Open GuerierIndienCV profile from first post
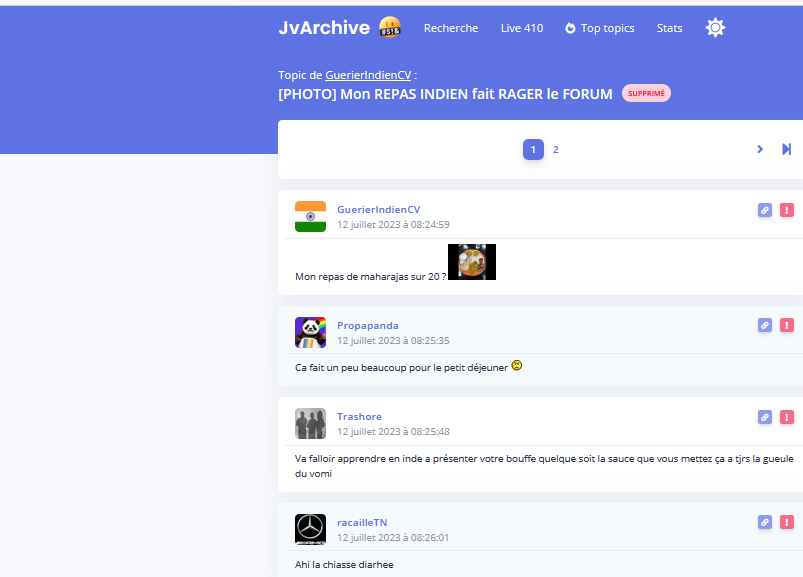 tap(378, 209)
